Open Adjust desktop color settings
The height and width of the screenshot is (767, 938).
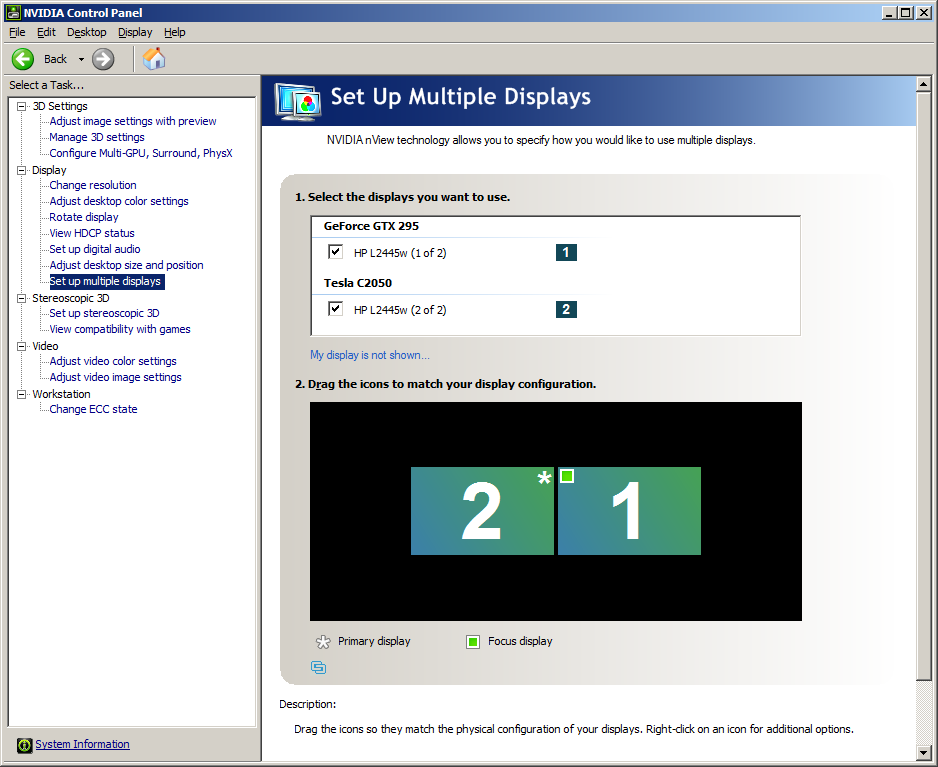(119, 201)
